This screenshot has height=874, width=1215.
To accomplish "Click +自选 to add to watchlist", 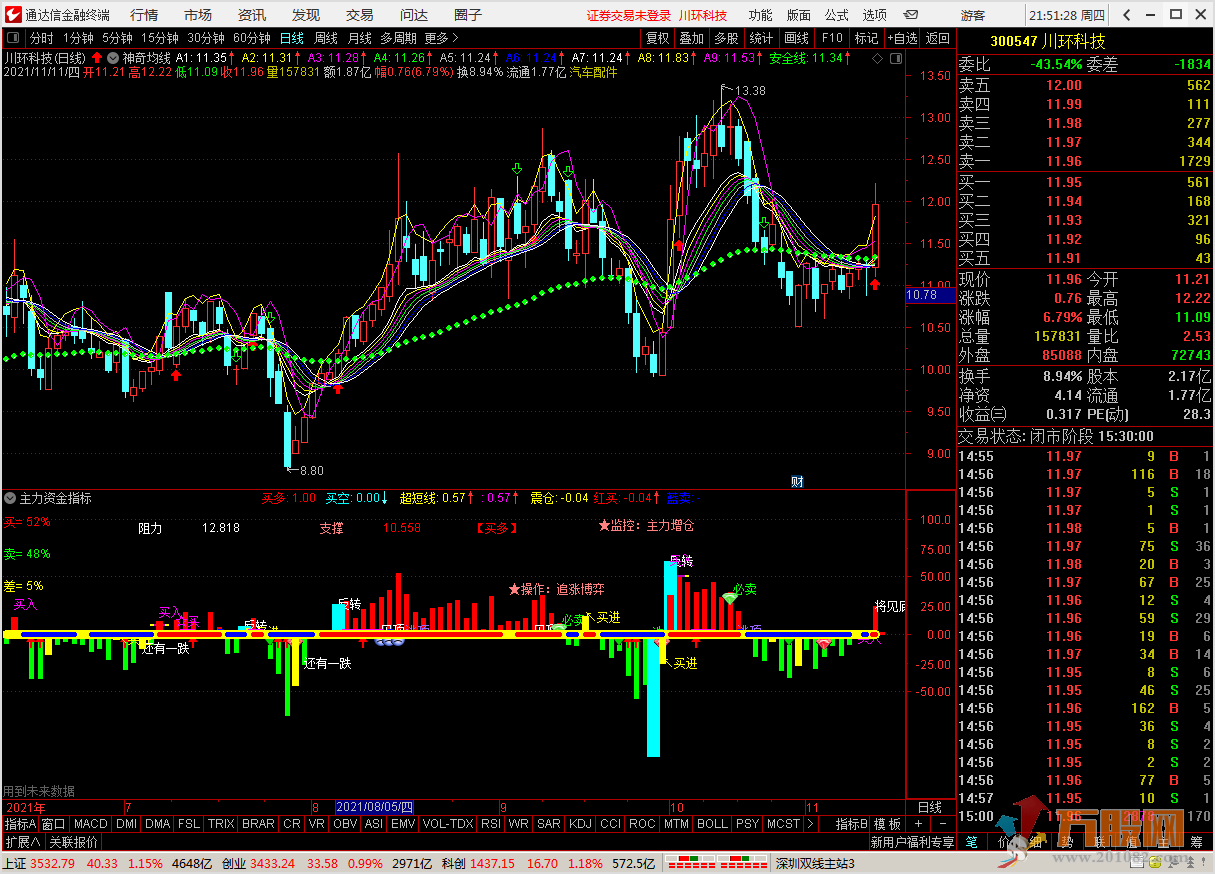I will click(x=901, y=38).
